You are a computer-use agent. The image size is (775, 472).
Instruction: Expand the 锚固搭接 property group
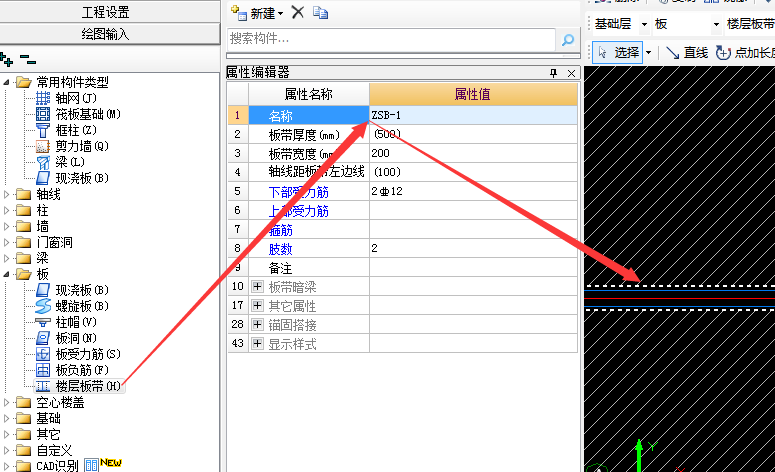(x=257, y=324)
